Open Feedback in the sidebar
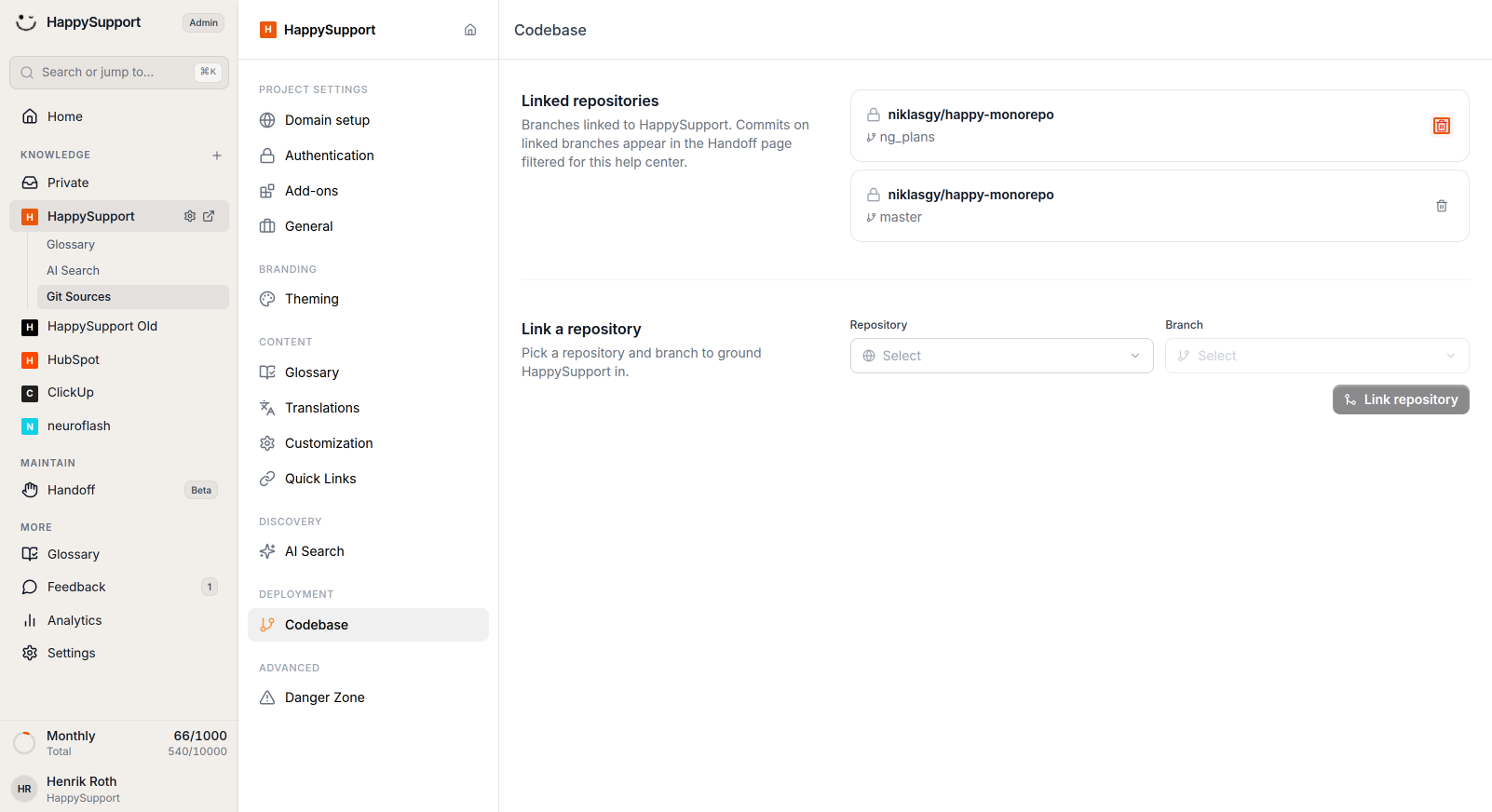The height and width of the screenshot is (812, 1492). pyautogui.click(x=119, y=587)
